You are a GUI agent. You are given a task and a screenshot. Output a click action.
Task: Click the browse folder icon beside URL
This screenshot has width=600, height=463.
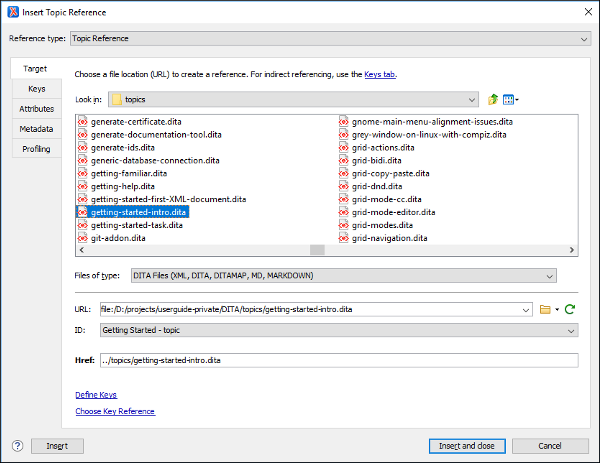point(546,310)
